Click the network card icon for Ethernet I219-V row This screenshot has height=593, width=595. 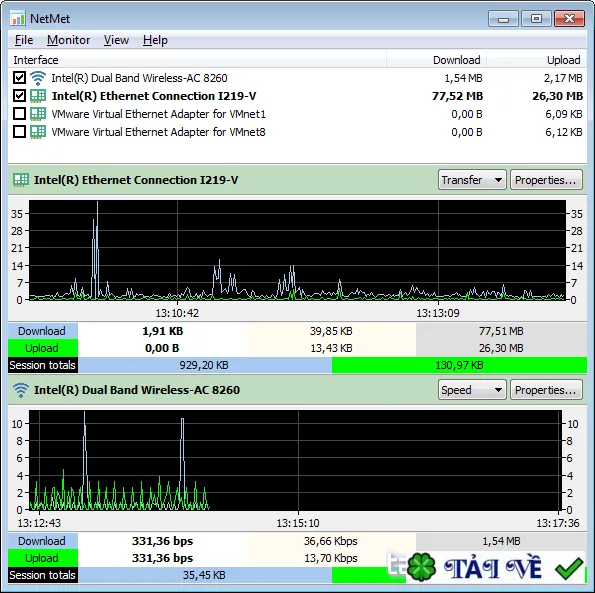(x=38, y=96)
